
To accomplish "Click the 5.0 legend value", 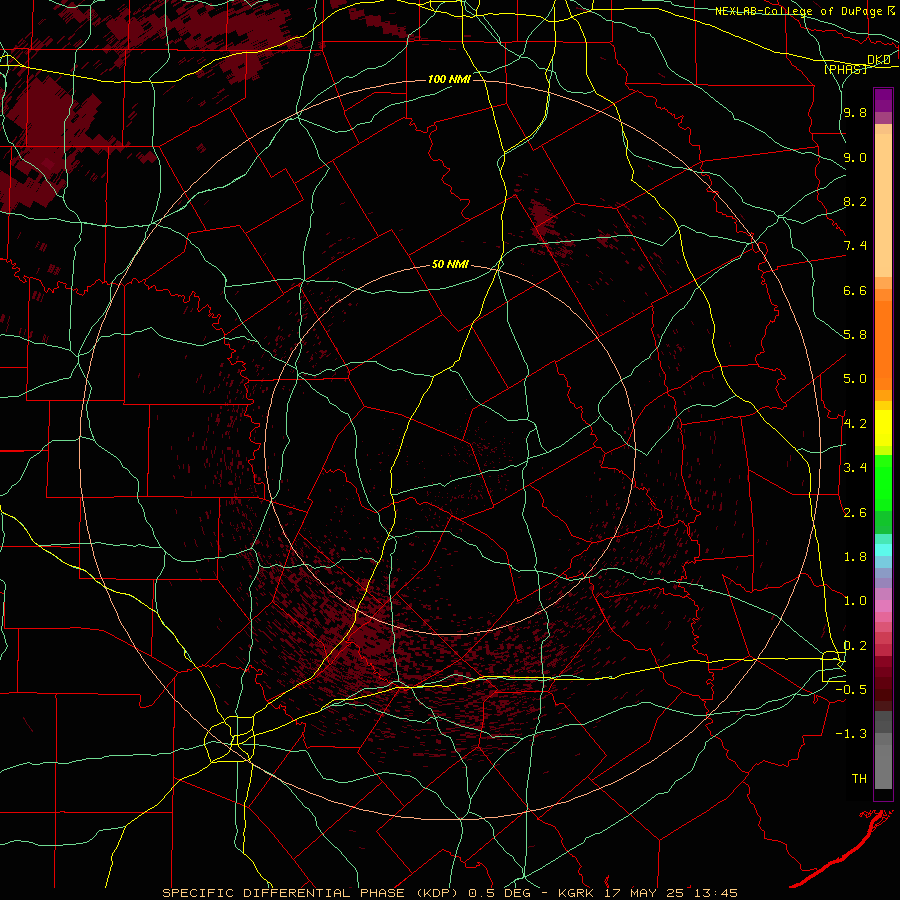I will pyautogui.click(x=855, y=379).
